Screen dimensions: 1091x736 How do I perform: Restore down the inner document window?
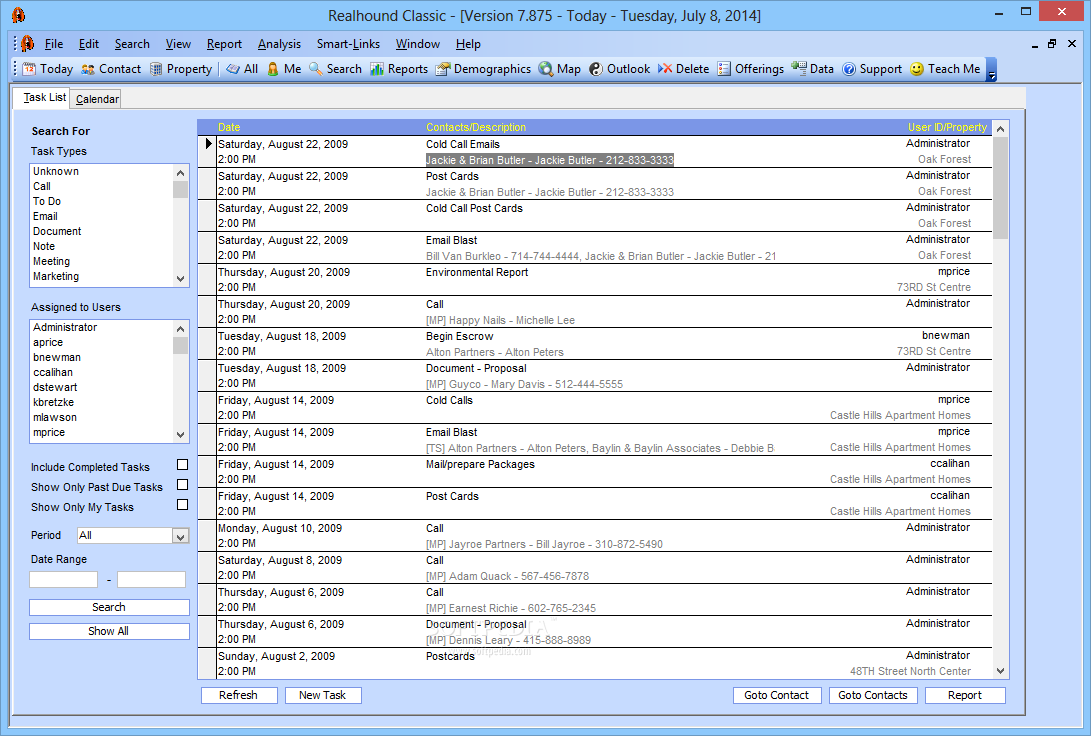coord(1052,44)
